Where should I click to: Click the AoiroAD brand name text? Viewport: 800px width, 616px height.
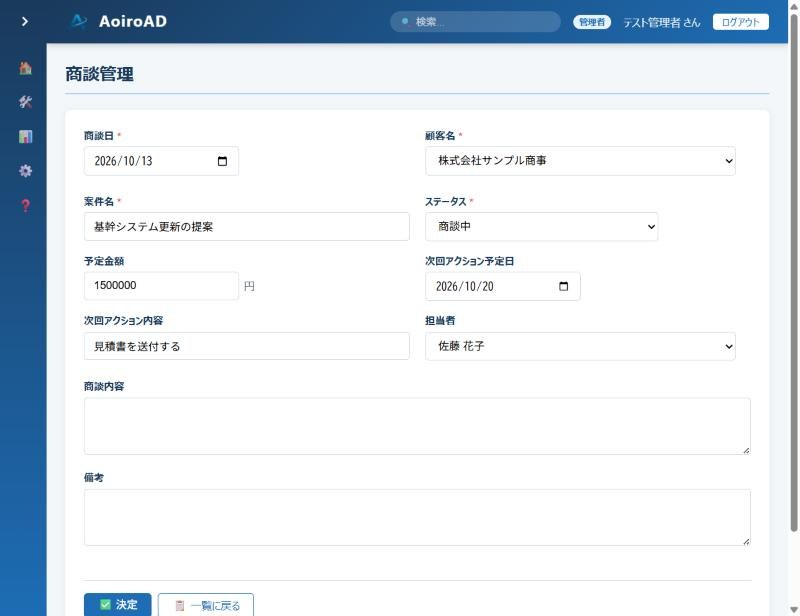click(x=133, y=21)
